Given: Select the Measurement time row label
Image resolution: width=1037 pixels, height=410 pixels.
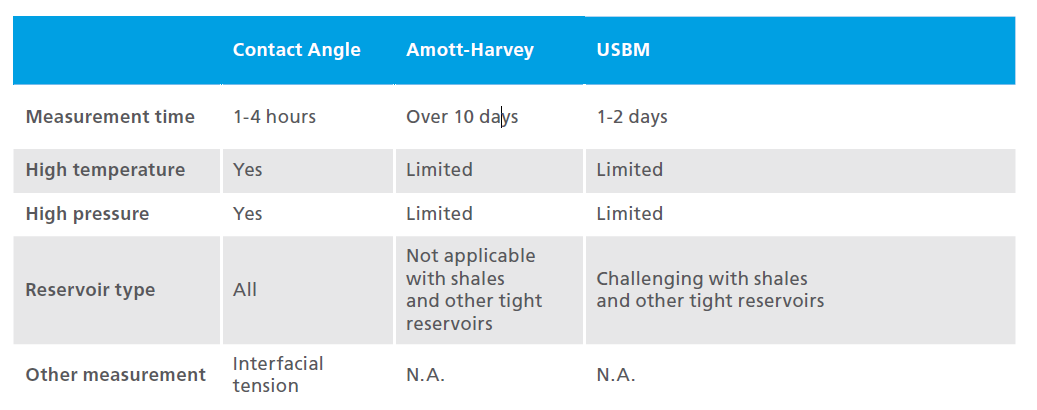Looking at the screenshot, I should [110, 117].
